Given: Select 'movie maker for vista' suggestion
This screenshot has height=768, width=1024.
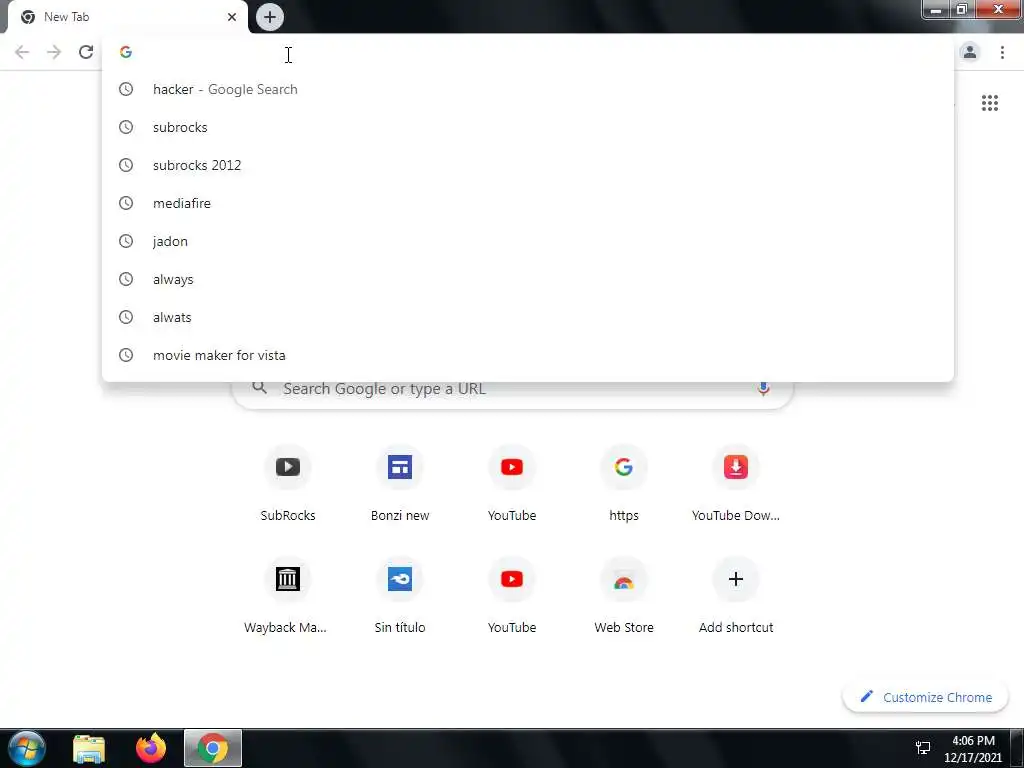Looking at the screenshot, I should coord(528,355).
